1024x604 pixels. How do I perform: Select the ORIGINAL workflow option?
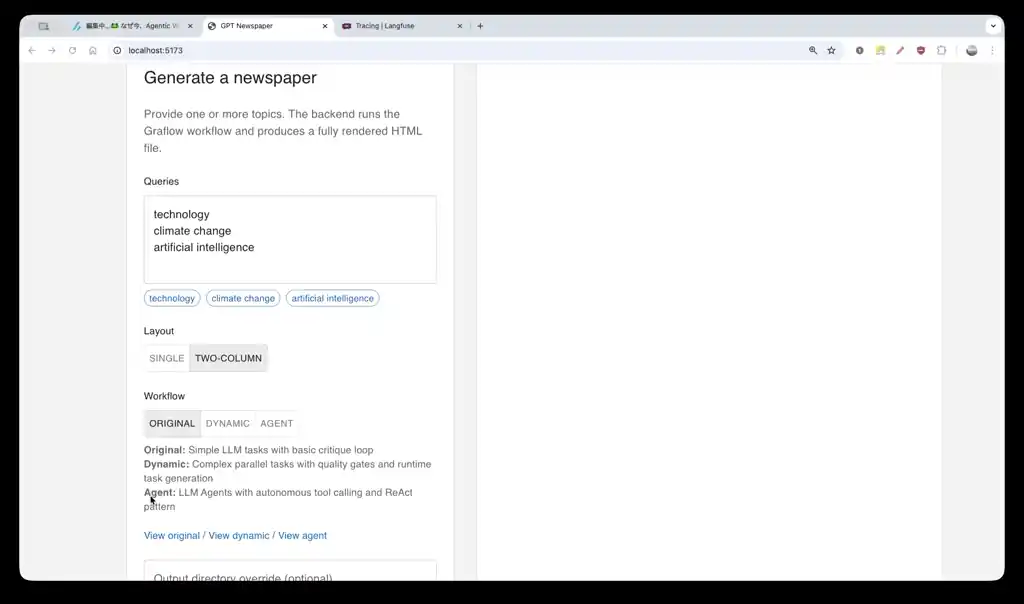pos(172,424)
